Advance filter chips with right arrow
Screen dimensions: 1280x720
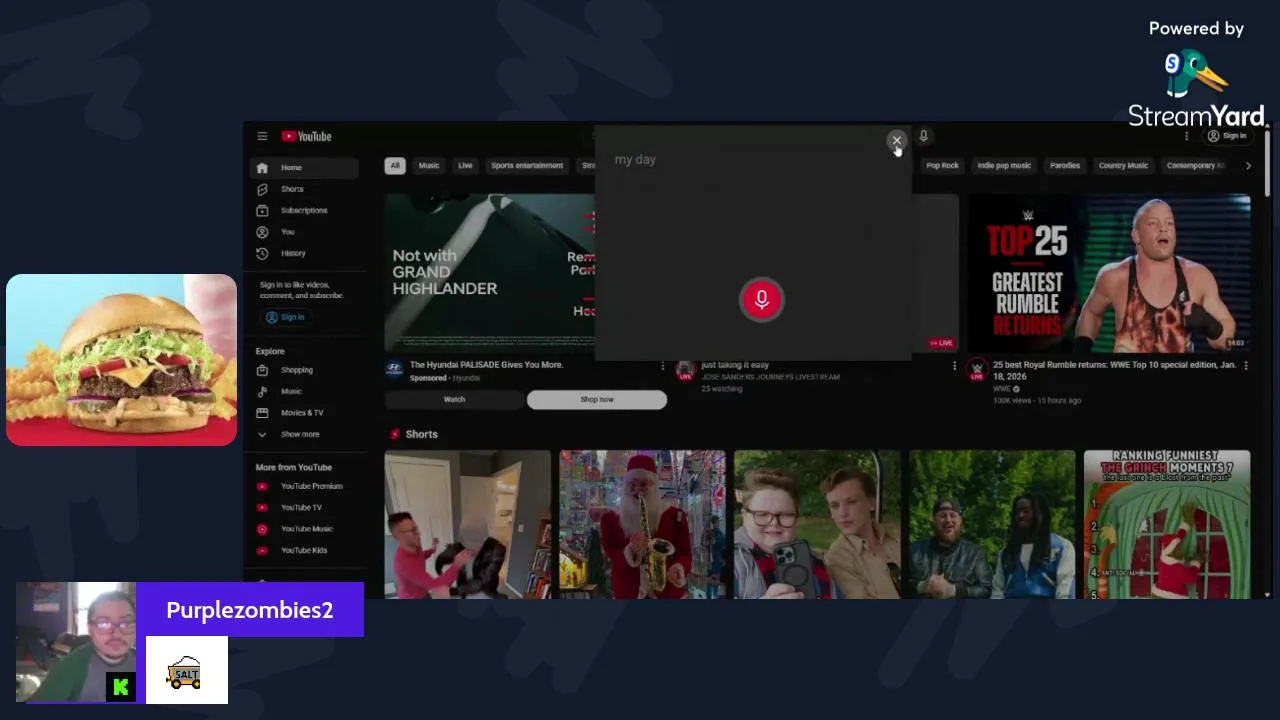click(x=1248, y=166)
